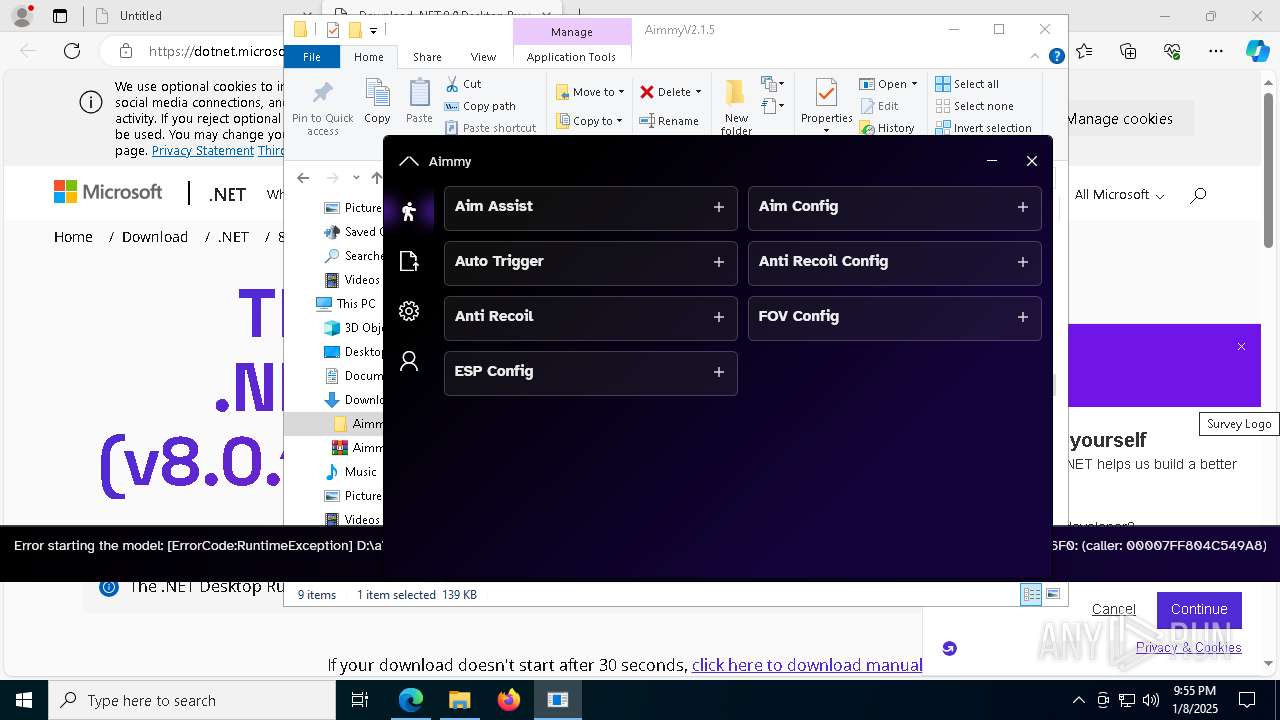Close the purple survey banner
This screenshot has height=720, width=1280.
1241,347
